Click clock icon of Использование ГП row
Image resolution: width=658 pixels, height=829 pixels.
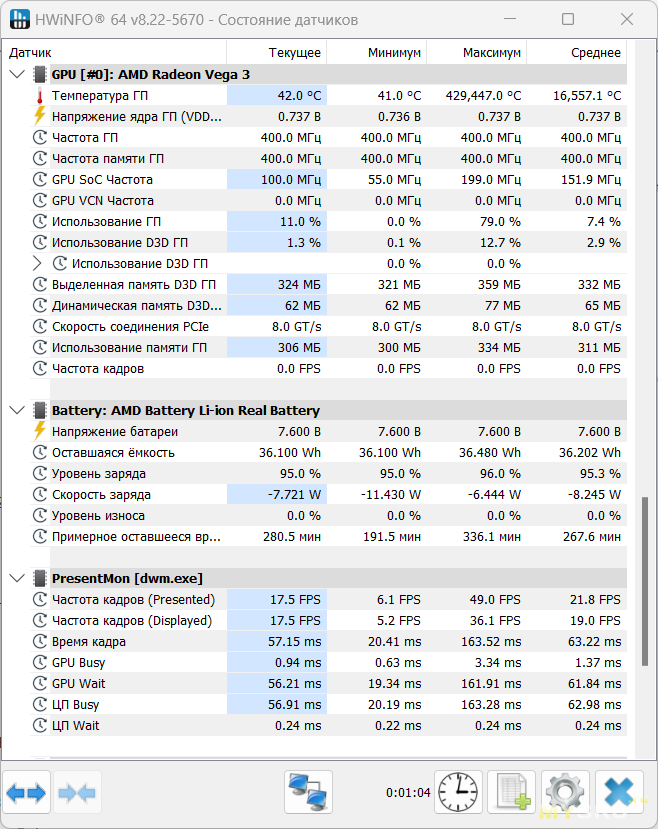click(x=40, y=222)
